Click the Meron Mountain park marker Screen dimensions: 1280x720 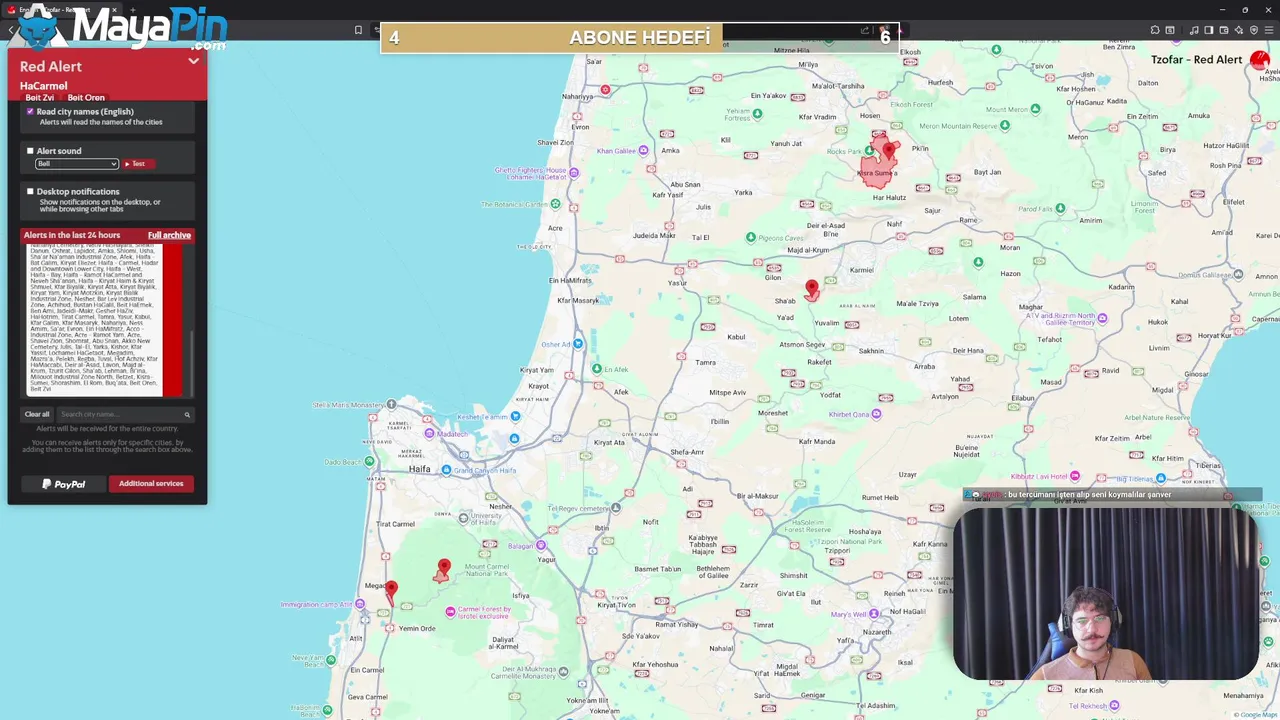(1005, 126)
